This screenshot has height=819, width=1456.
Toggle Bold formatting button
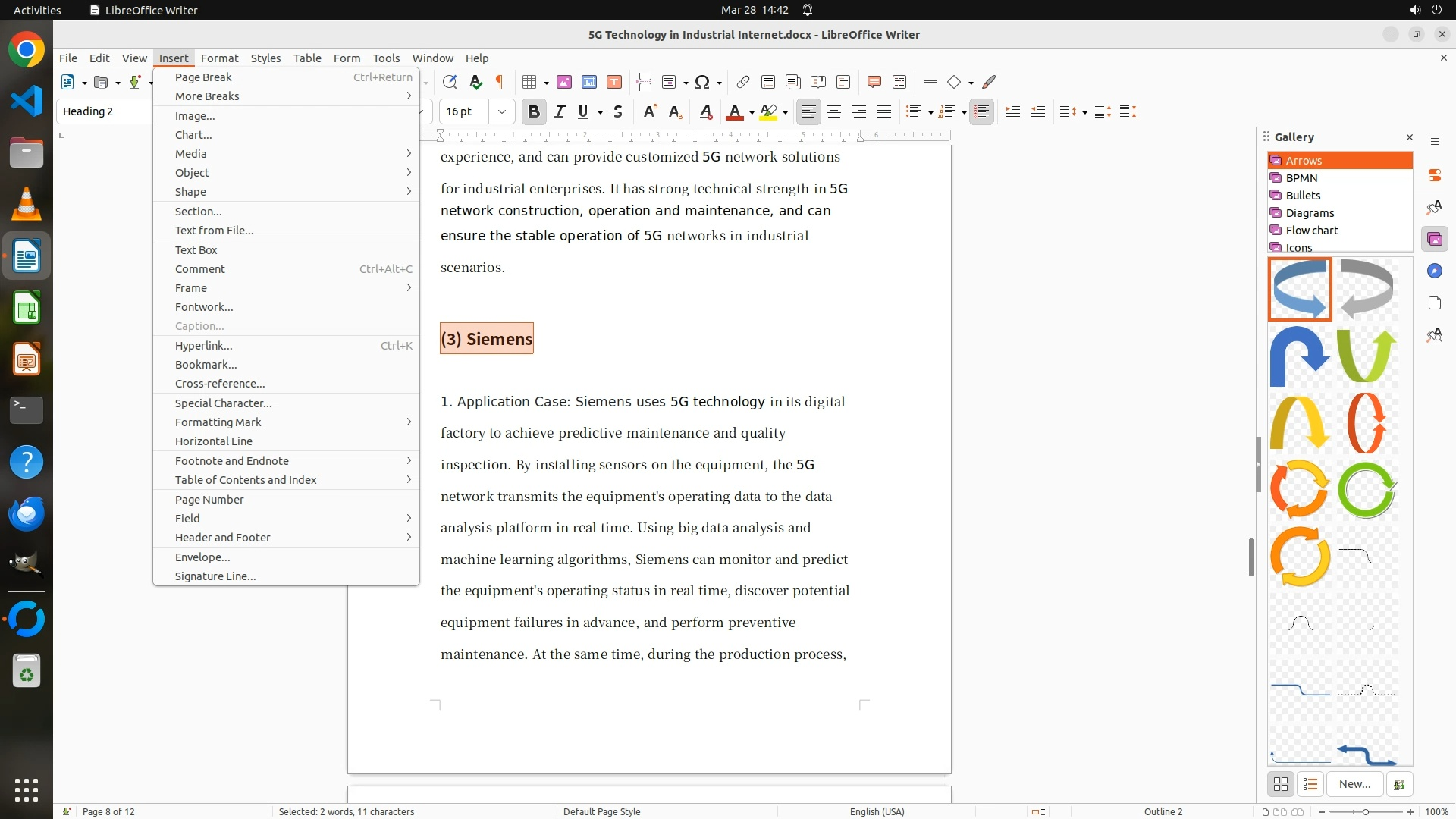tap(533, 112)
